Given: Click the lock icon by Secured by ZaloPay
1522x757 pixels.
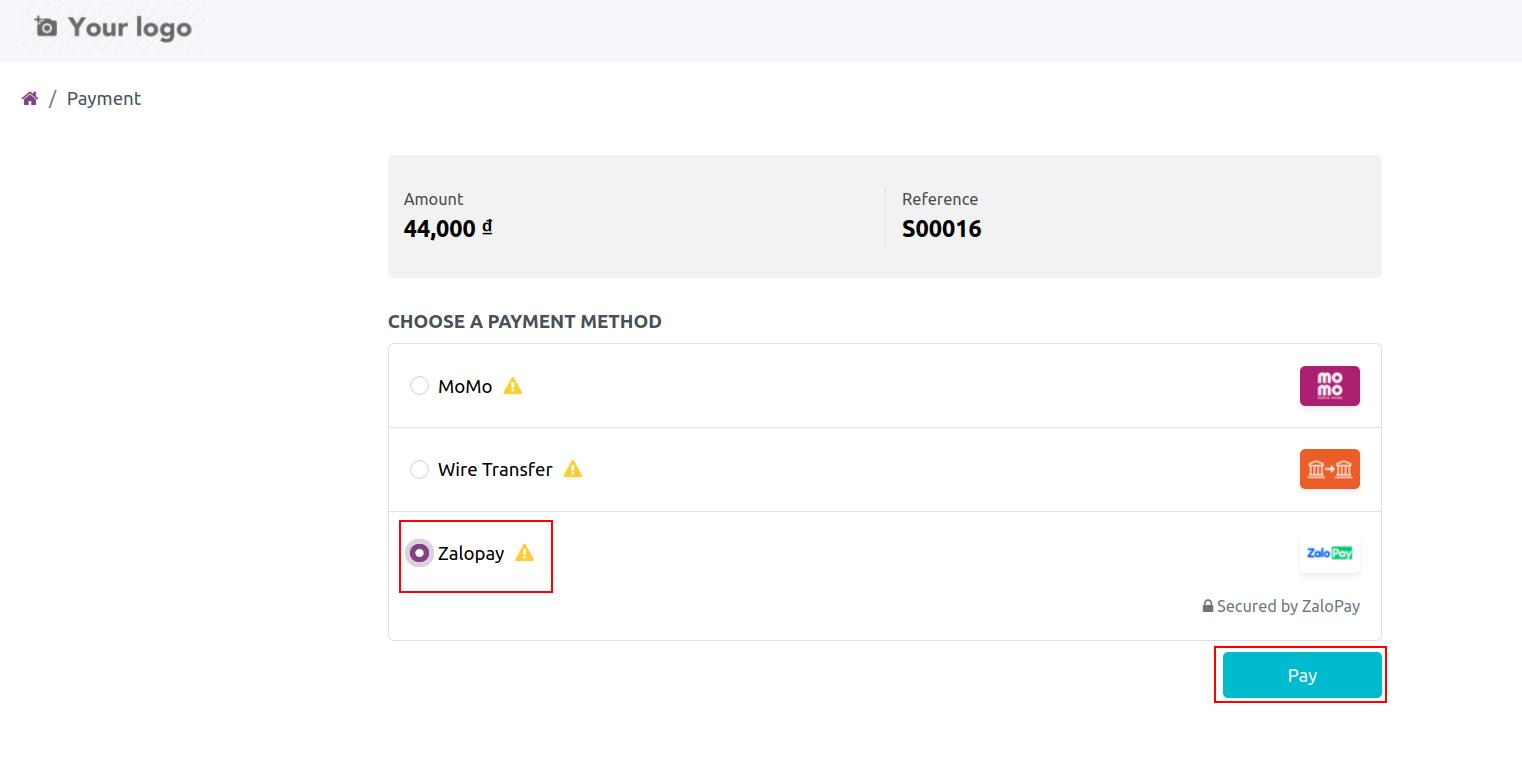Looking at the screenshot, I should tap(1208, 606).
